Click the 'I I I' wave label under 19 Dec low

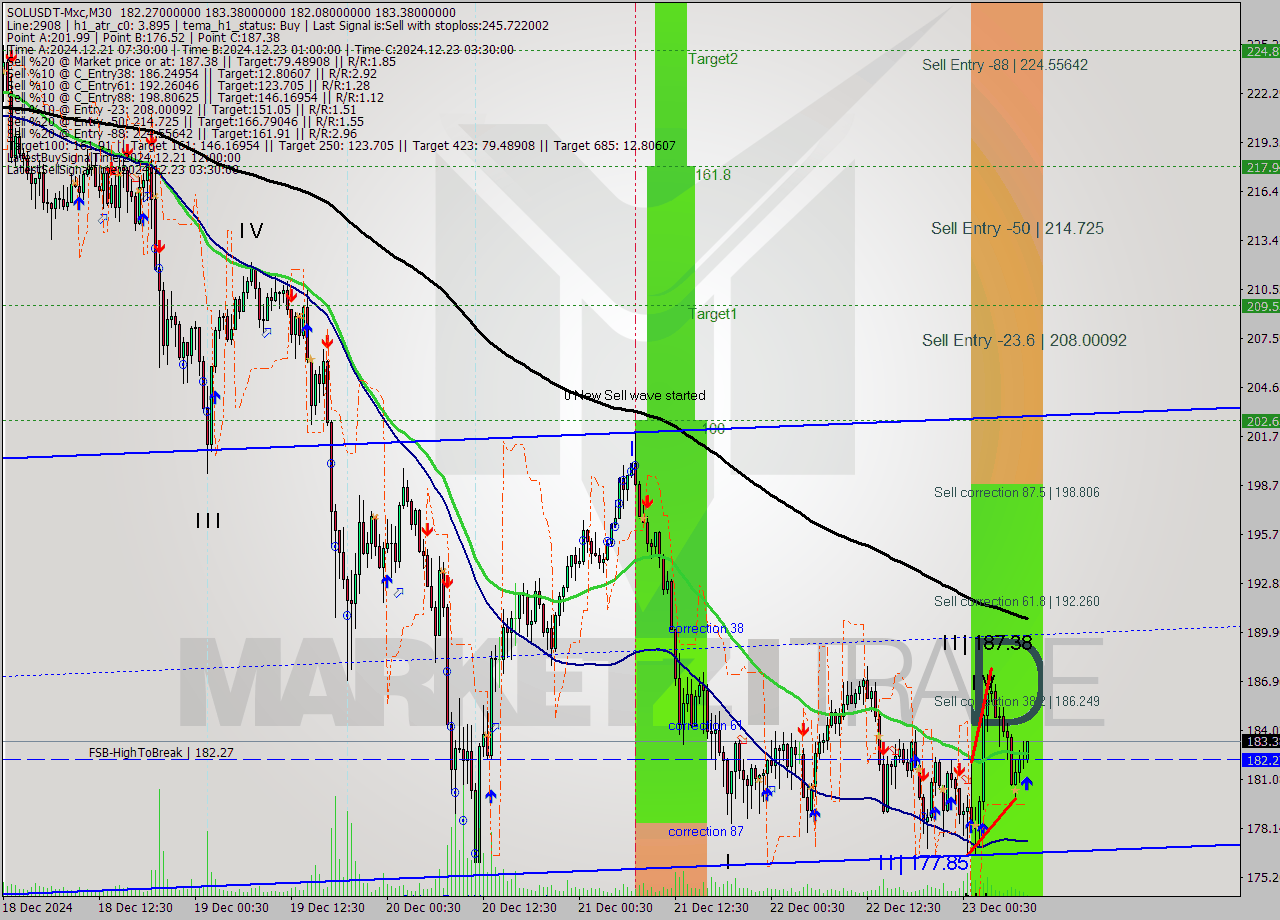(208, 520)
